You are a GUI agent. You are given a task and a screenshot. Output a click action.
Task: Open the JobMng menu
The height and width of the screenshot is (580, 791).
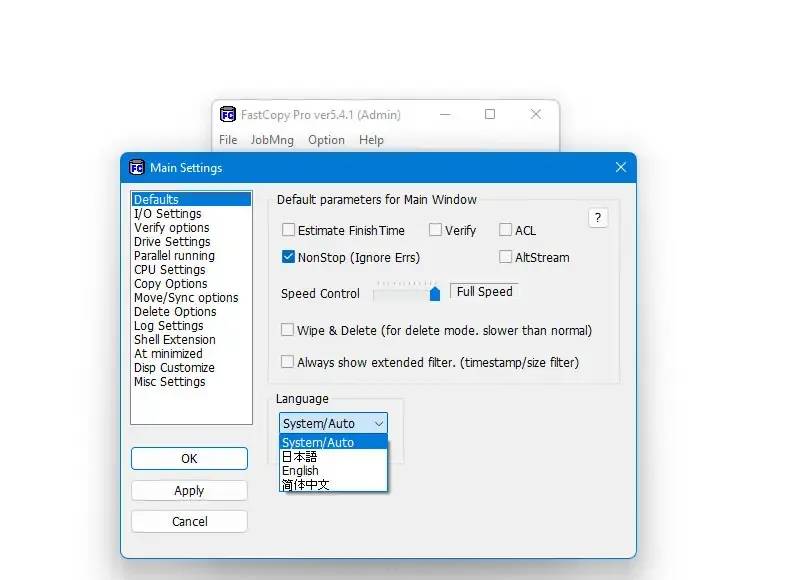tap(272, 140)
